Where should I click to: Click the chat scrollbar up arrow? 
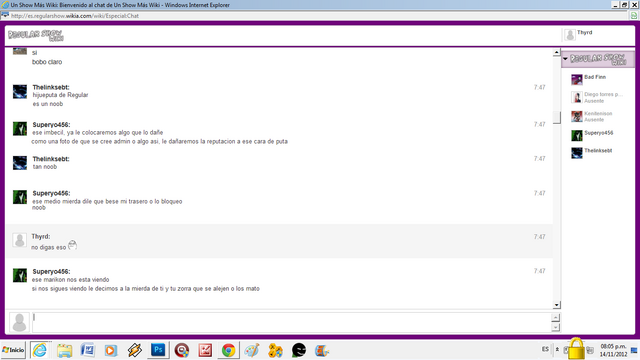[557, 53]
